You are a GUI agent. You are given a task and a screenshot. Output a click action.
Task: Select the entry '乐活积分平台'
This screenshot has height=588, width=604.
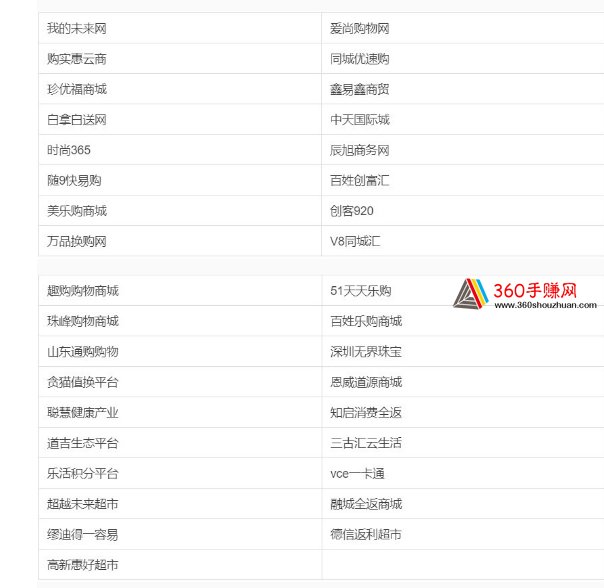click(x=83, y=473)
